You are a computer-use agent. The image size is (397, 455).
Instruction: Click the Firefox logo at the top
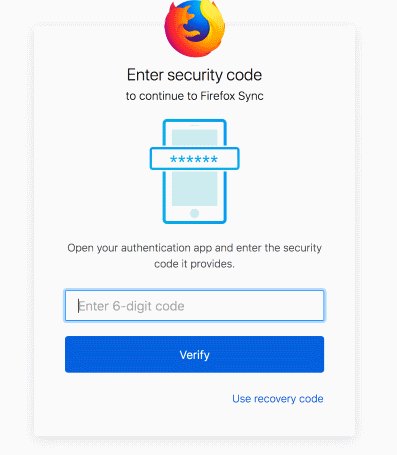click(x=195, y=28)
